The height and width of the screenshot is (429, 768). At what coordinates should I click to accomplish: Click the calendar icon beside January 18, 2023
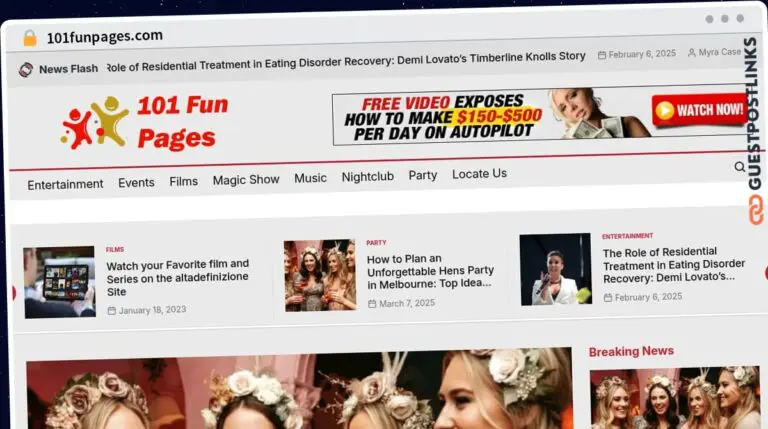click(112, 311)
